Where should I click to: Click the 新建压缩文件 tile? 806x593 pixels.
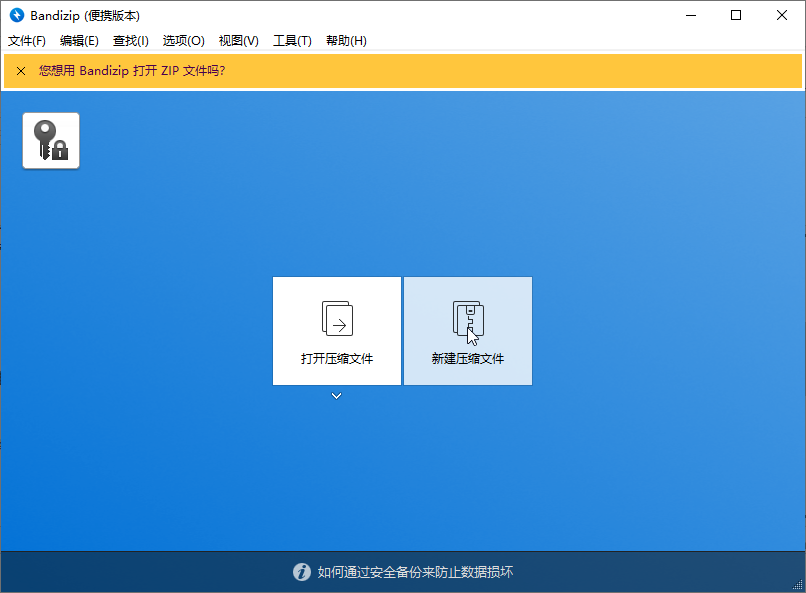pyautogui.click(x=468, y=331)
